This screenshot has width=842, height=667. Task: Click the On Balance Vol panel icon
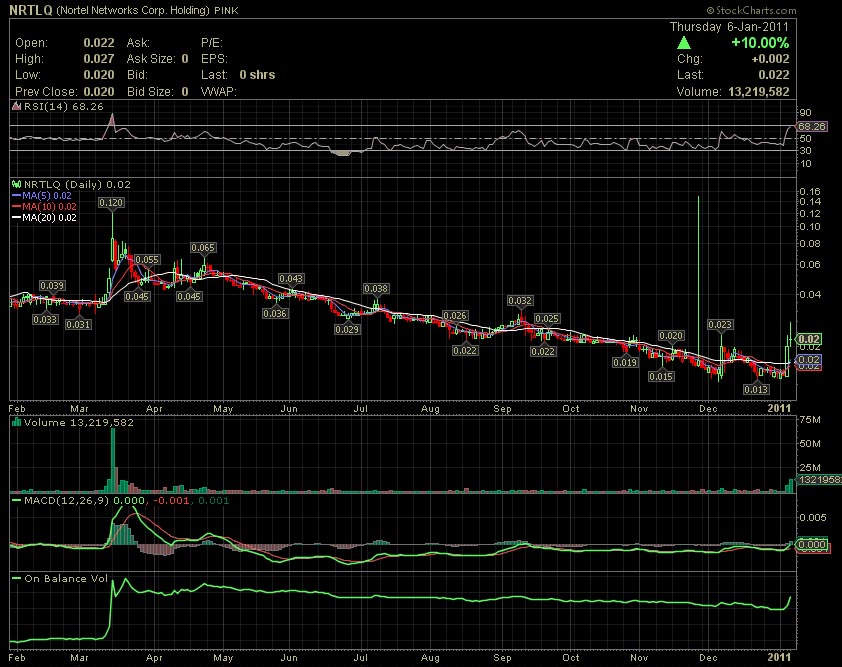tap(17, 578)
